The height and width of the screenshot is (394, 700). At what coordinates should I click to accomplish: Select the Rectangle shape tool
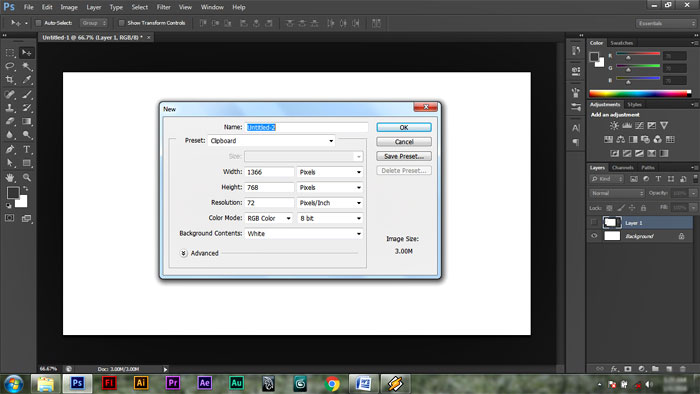click(27, 163)
